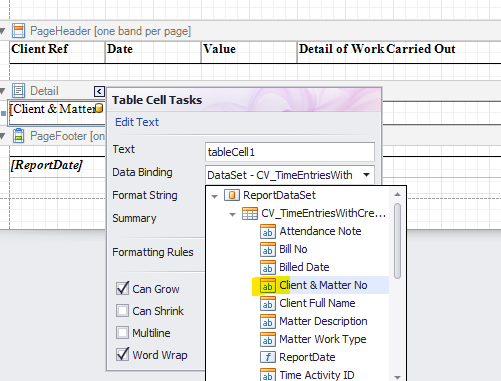Click the smart tag arrow beside Detail
The image size is (501, 381).
coord(99,91)
